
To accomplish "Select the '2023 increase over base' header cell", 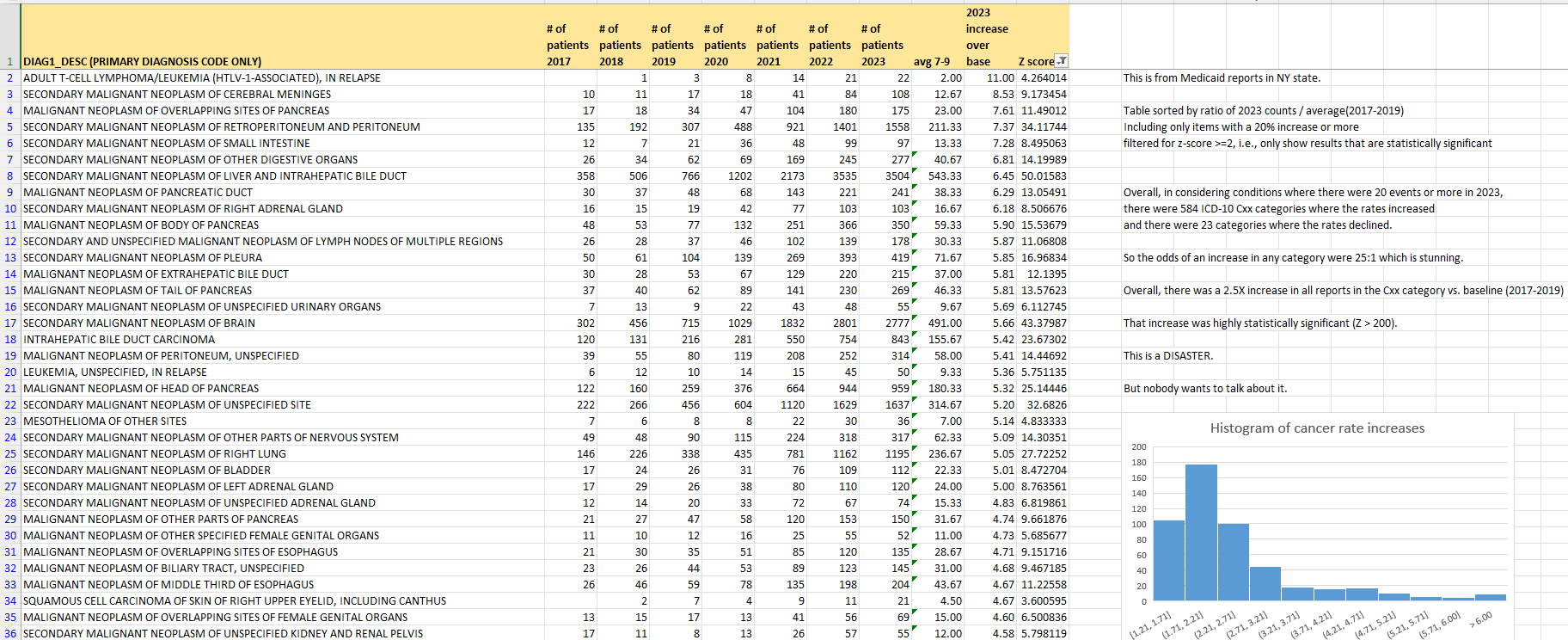I will [990, 37].
